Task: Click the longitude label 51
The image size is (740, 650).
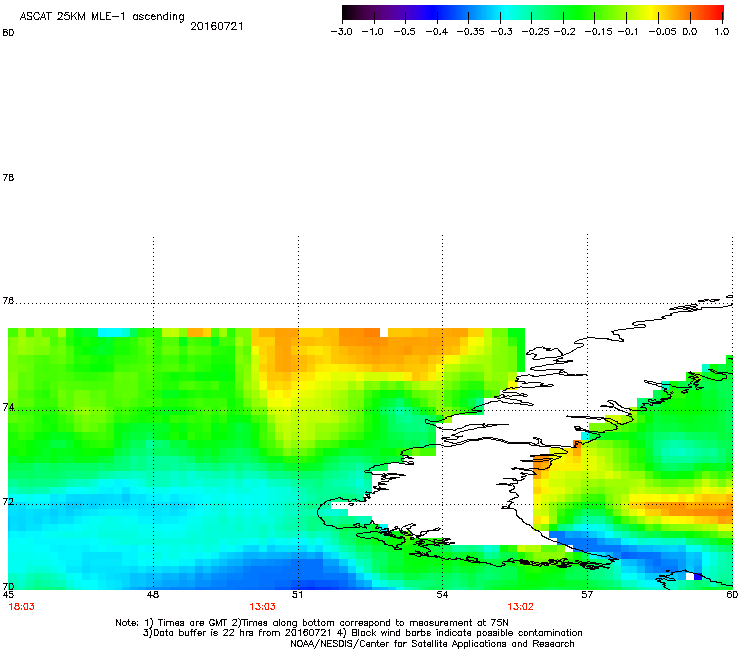Action: [x=297, y=595]
